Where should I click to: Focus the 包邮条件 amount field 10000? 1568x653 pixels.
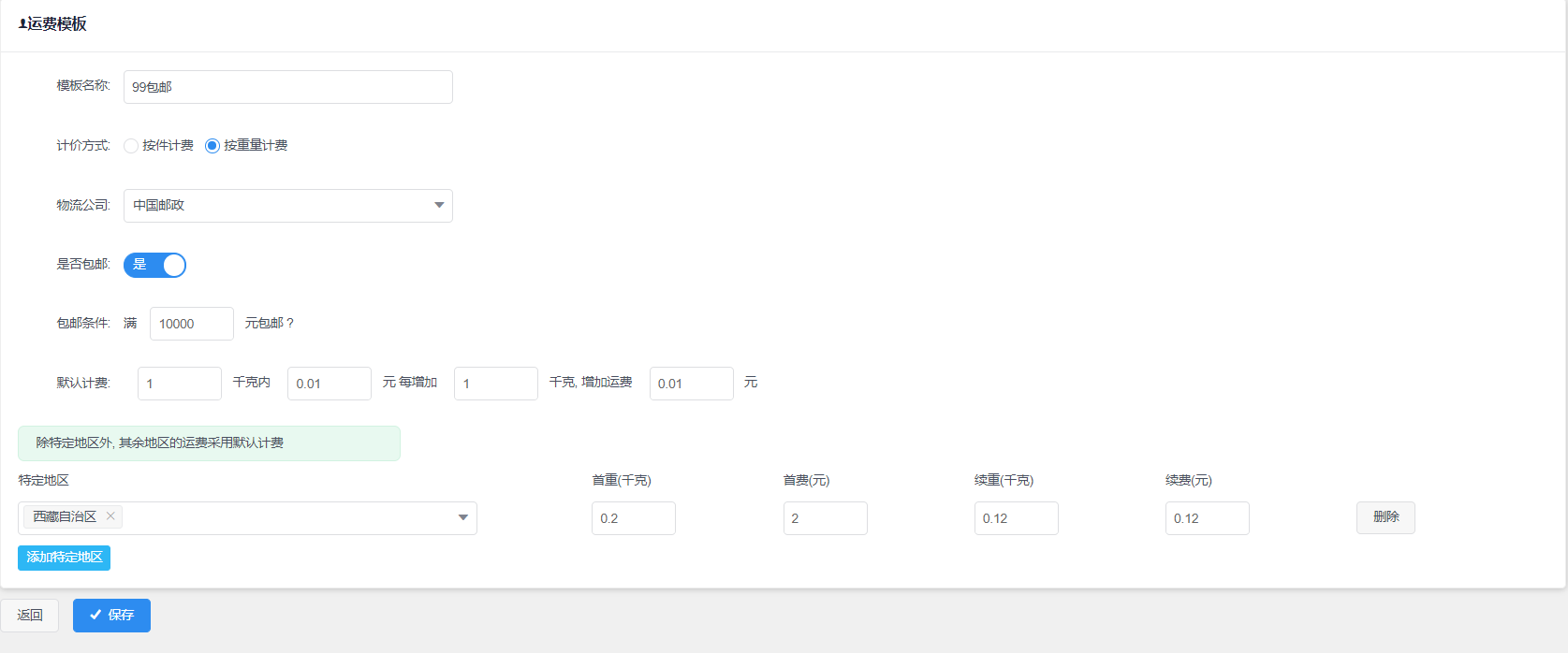[x=191, y=324]
